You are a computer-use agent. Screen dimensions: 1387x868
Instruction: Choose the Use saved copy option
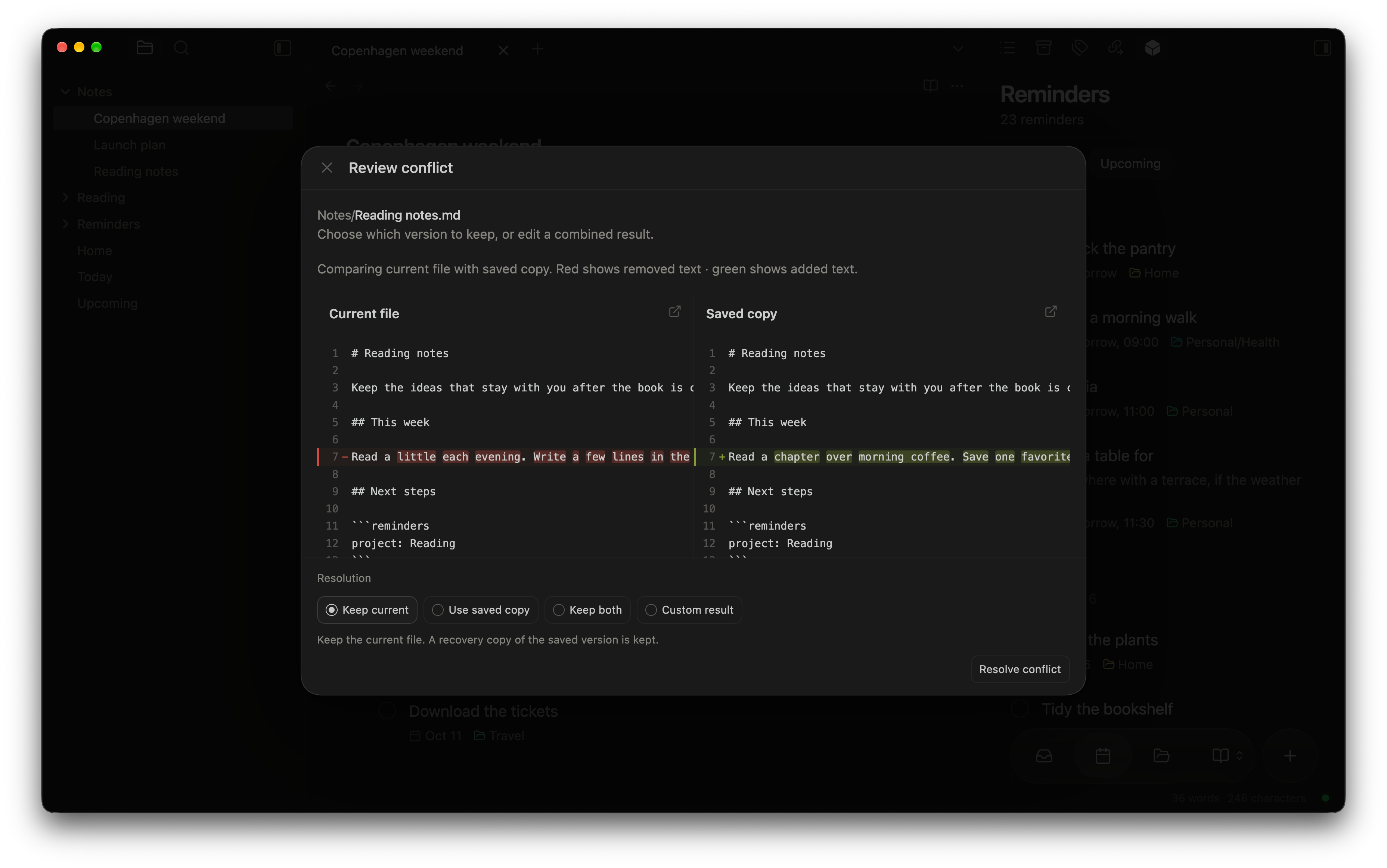pos(480,610)
